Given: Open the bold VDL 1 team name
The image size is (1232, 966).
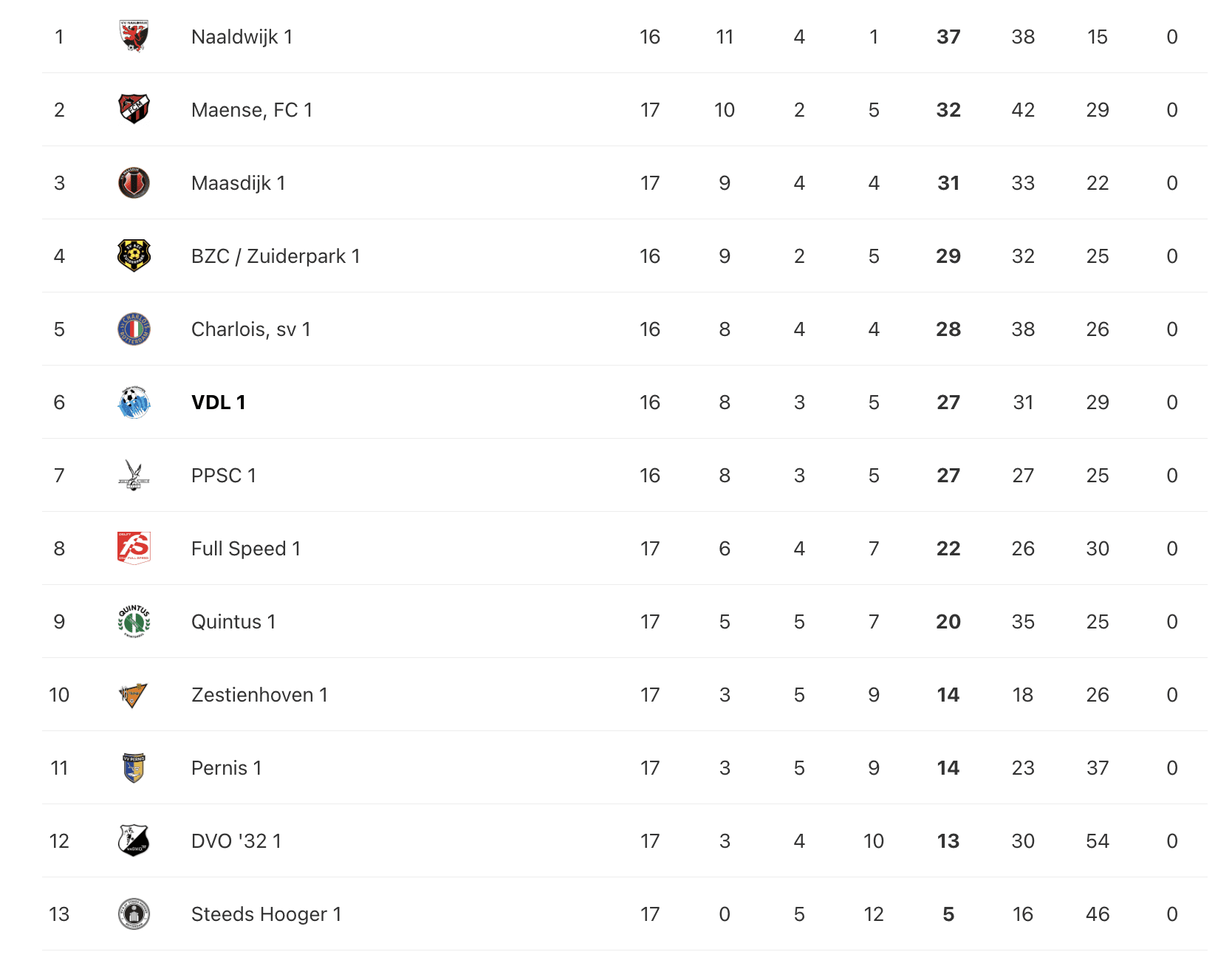Looking at the screenshot, I should click(x=218, y=402).
